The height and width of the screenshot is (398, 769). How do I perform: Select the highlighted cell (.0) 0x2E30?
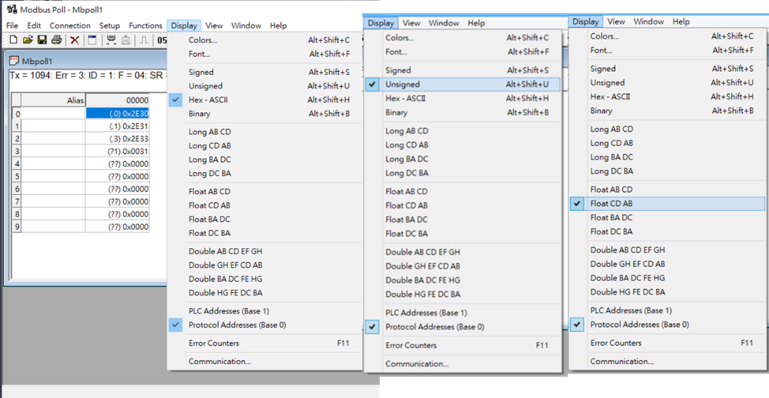click(117, 113)
